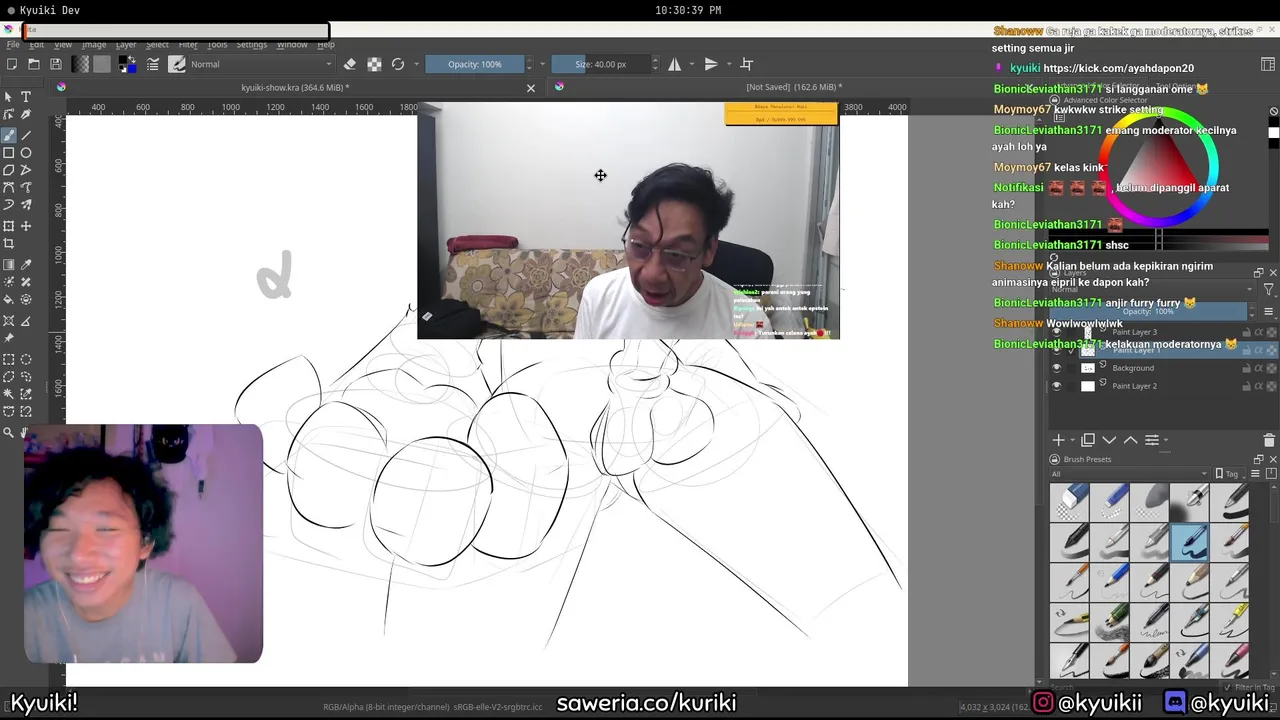Select the Ellipse shape tool
Image resolution: width=1280 pixels, height=720 pixels.
pyautogui.click(x=26, y=153)
